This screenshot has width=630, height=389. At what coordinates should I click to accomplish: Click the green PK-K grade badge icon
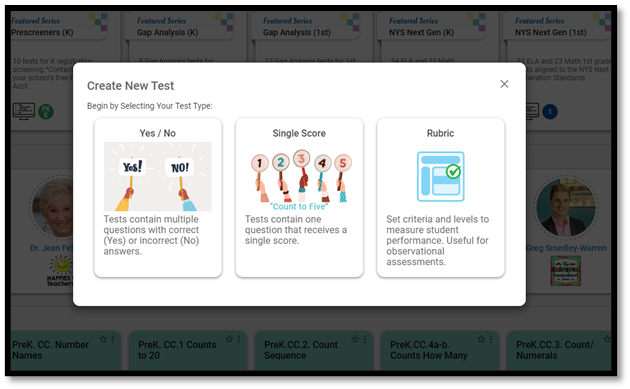click(46, 111)
